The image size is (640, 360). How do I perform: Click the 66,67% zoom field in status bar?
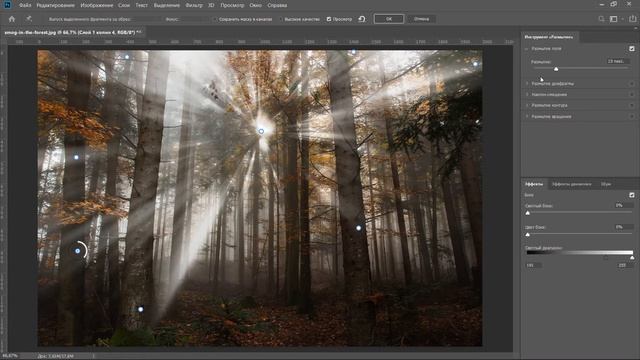pyautogui.click(x=11, y=356)
